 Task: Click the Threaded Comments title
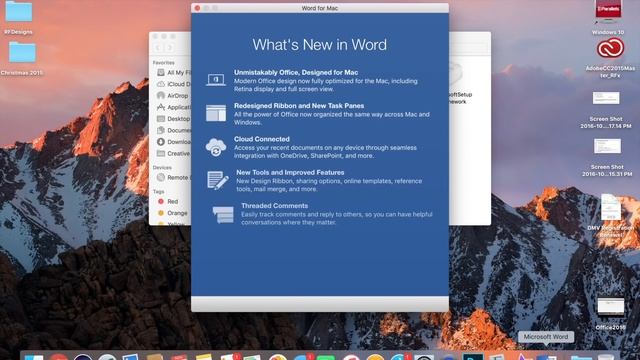[x=274, y=206]
